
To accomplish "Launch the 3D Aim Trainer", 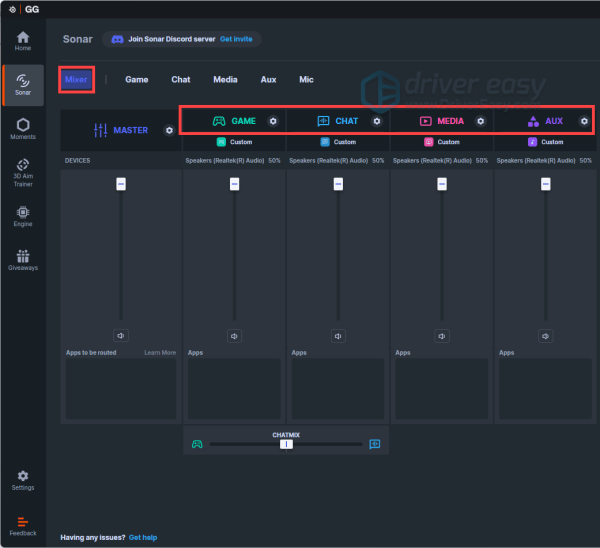I will tap(22, 169).
